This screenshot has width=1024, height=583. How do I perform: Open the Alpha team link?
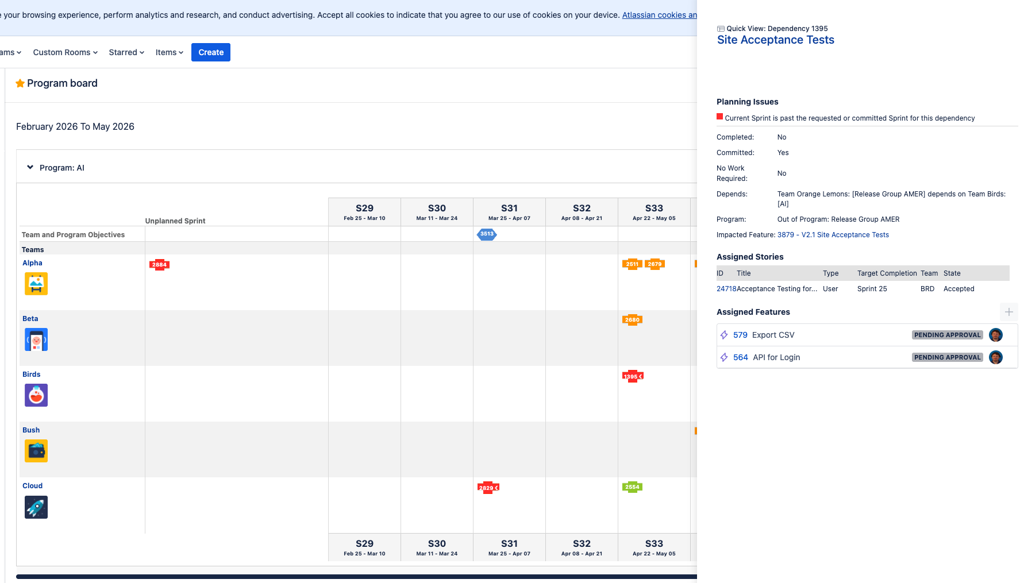click(32, 263)
